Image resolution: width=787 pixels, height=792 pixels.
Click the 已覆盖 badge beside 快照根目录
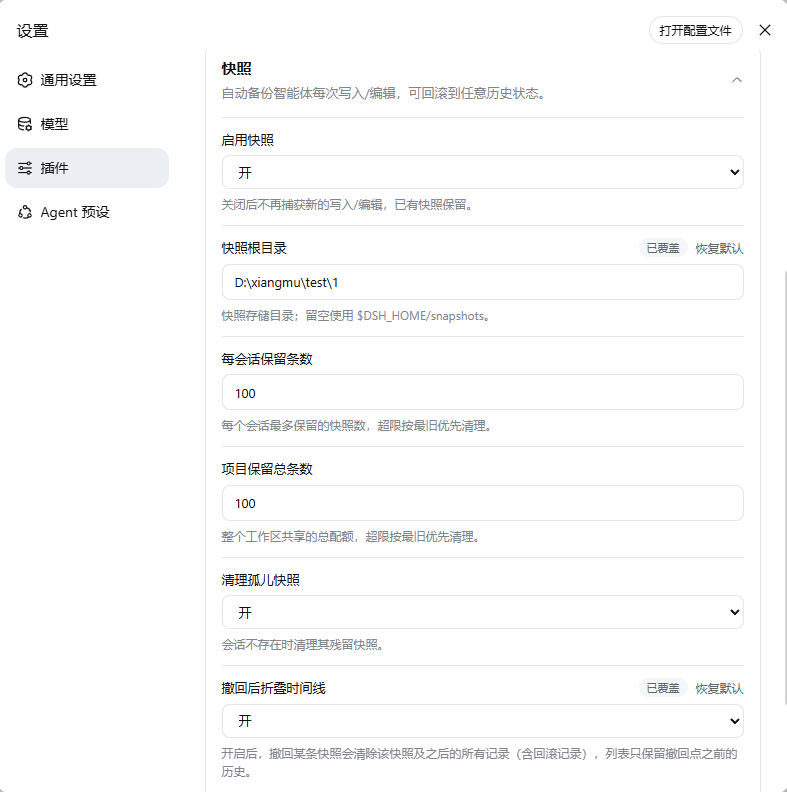point(663,248)
